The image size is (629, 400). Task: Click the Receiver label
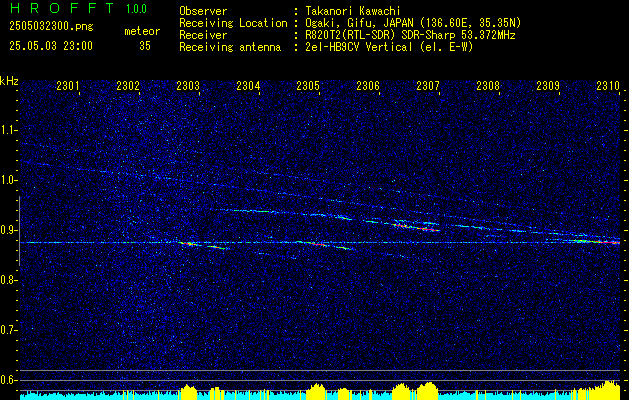coord(203,35)
